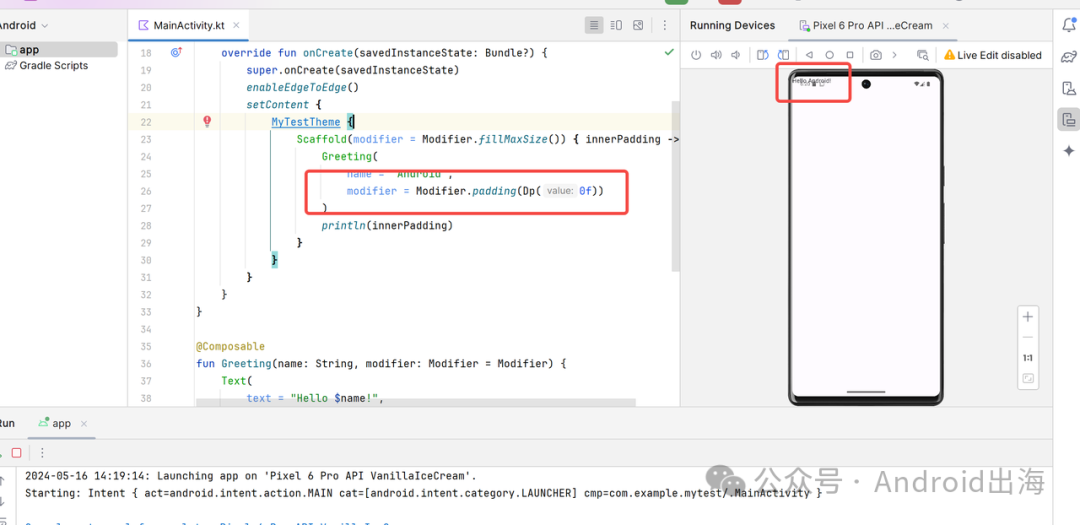Rotate the emulator left
This screenshot has width=1080, height=525.
click(762, 55)
